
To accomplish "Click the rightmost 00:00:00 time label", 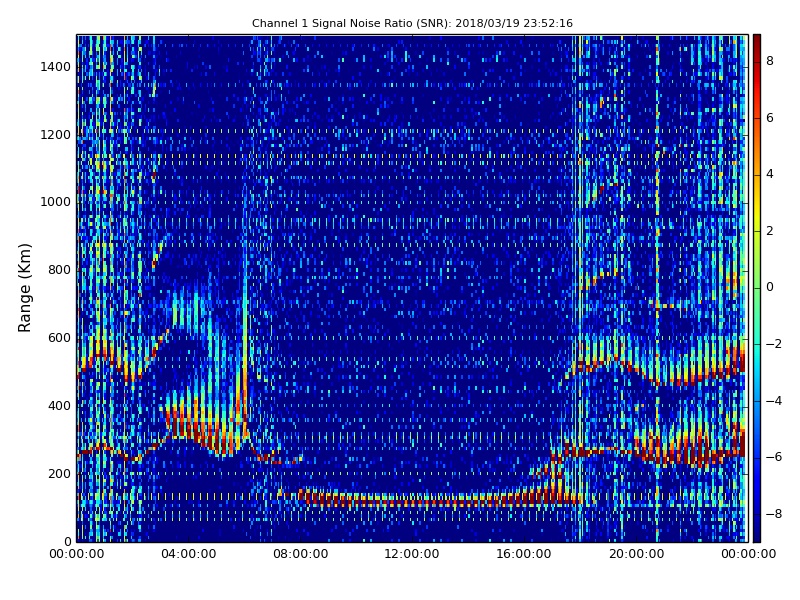I will click(748, 554).
